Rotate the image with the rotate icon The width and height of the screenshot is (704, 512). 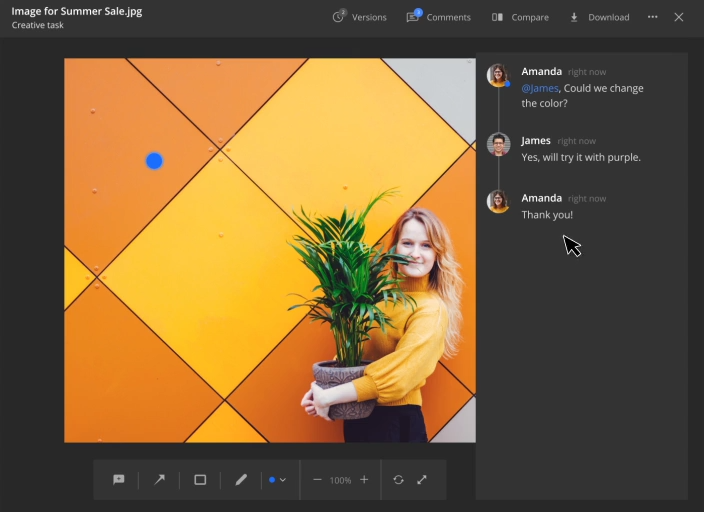[x=398, y=480]
